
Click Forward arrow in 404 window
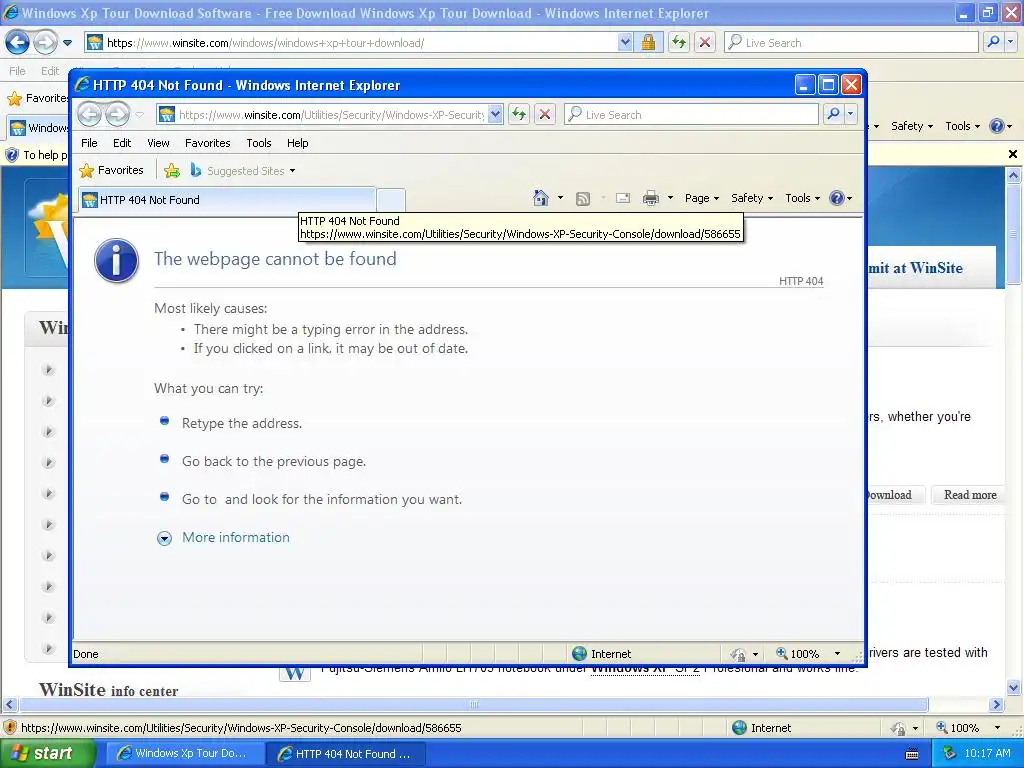coord(118,114)
